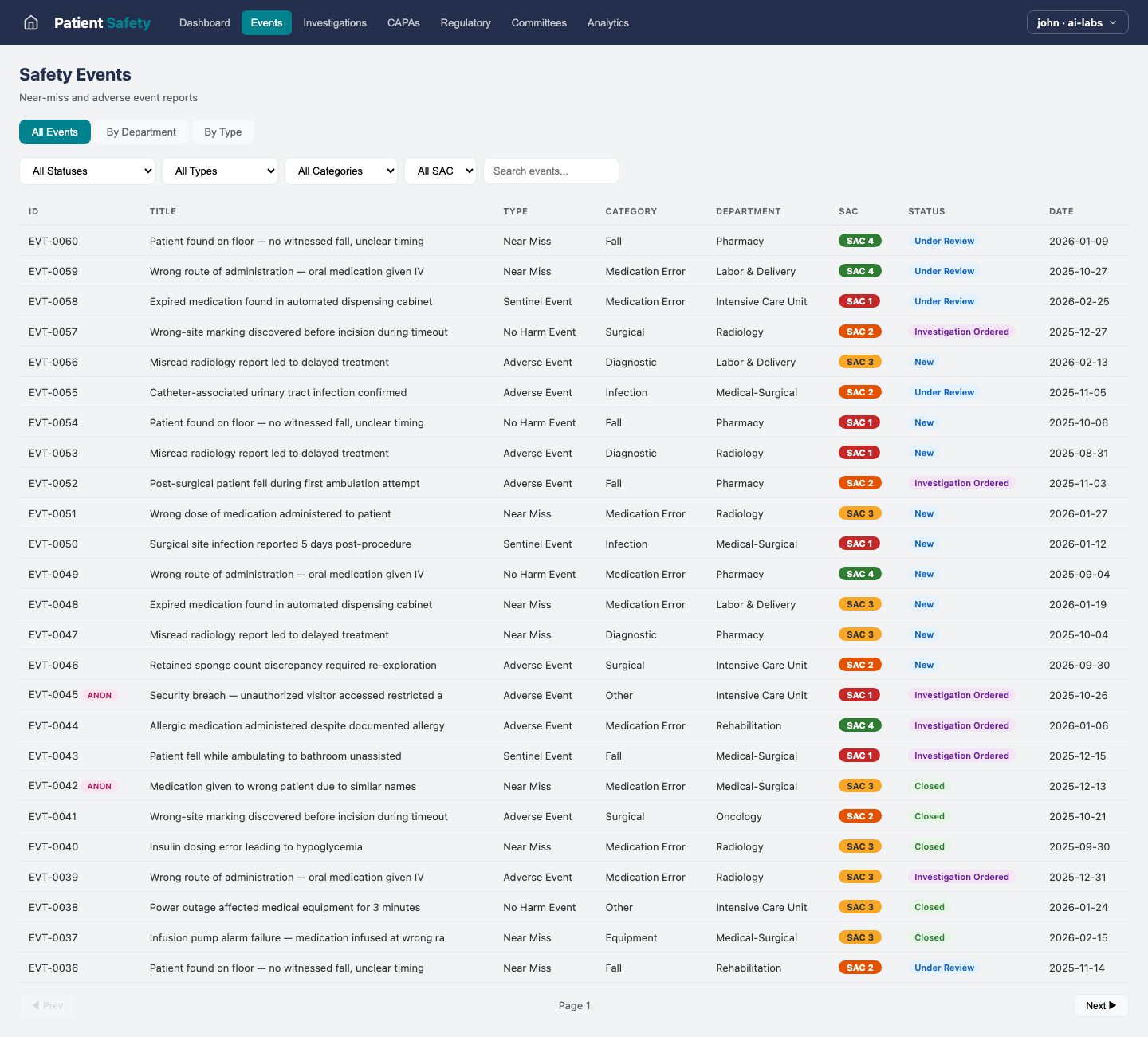
Task: Click the SAC 4 badge on EVT-0060
Action: pos(860,240)
